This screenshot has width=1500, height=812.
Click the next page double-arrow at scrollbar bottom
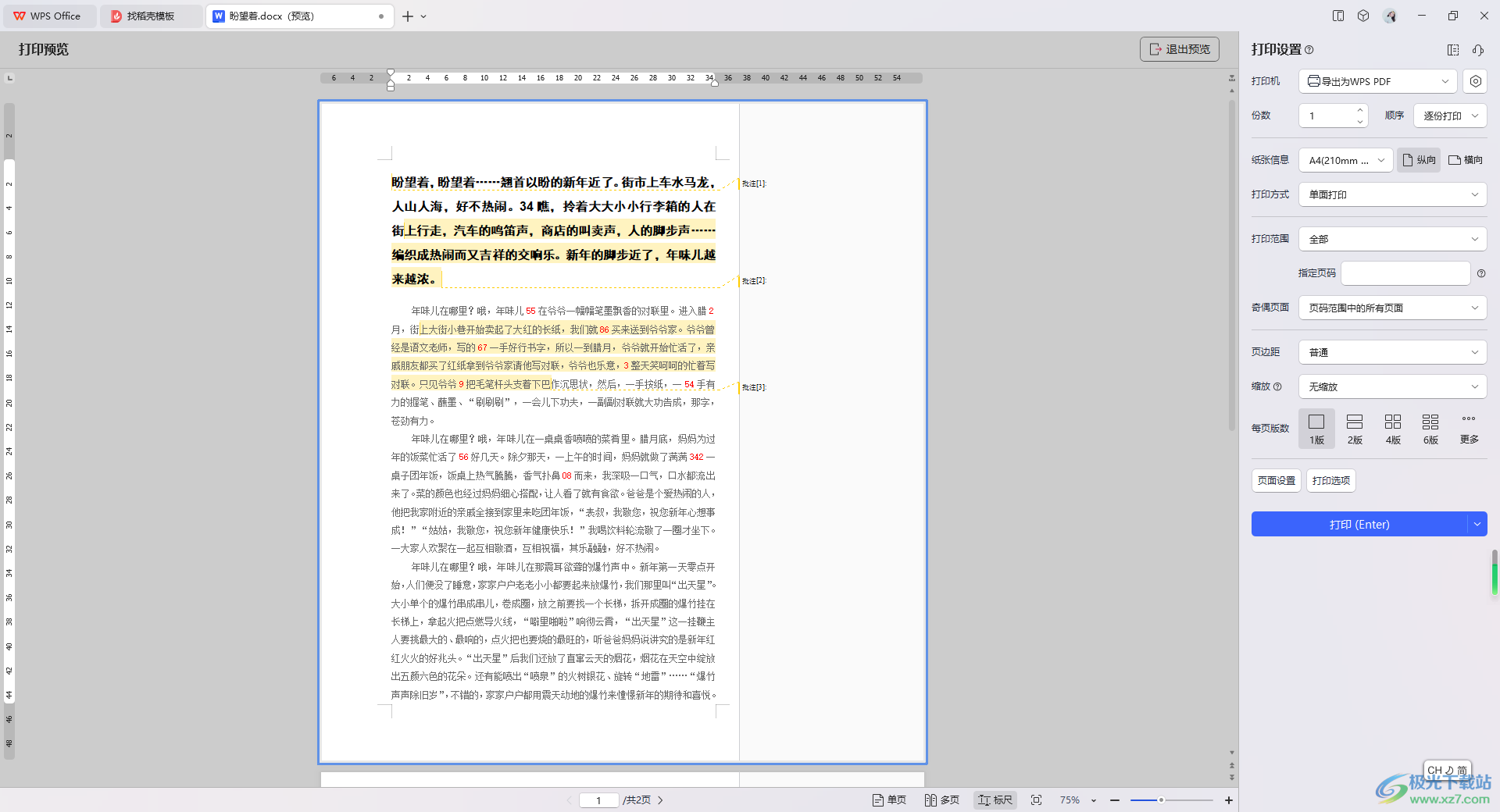tap(1232, 777)
